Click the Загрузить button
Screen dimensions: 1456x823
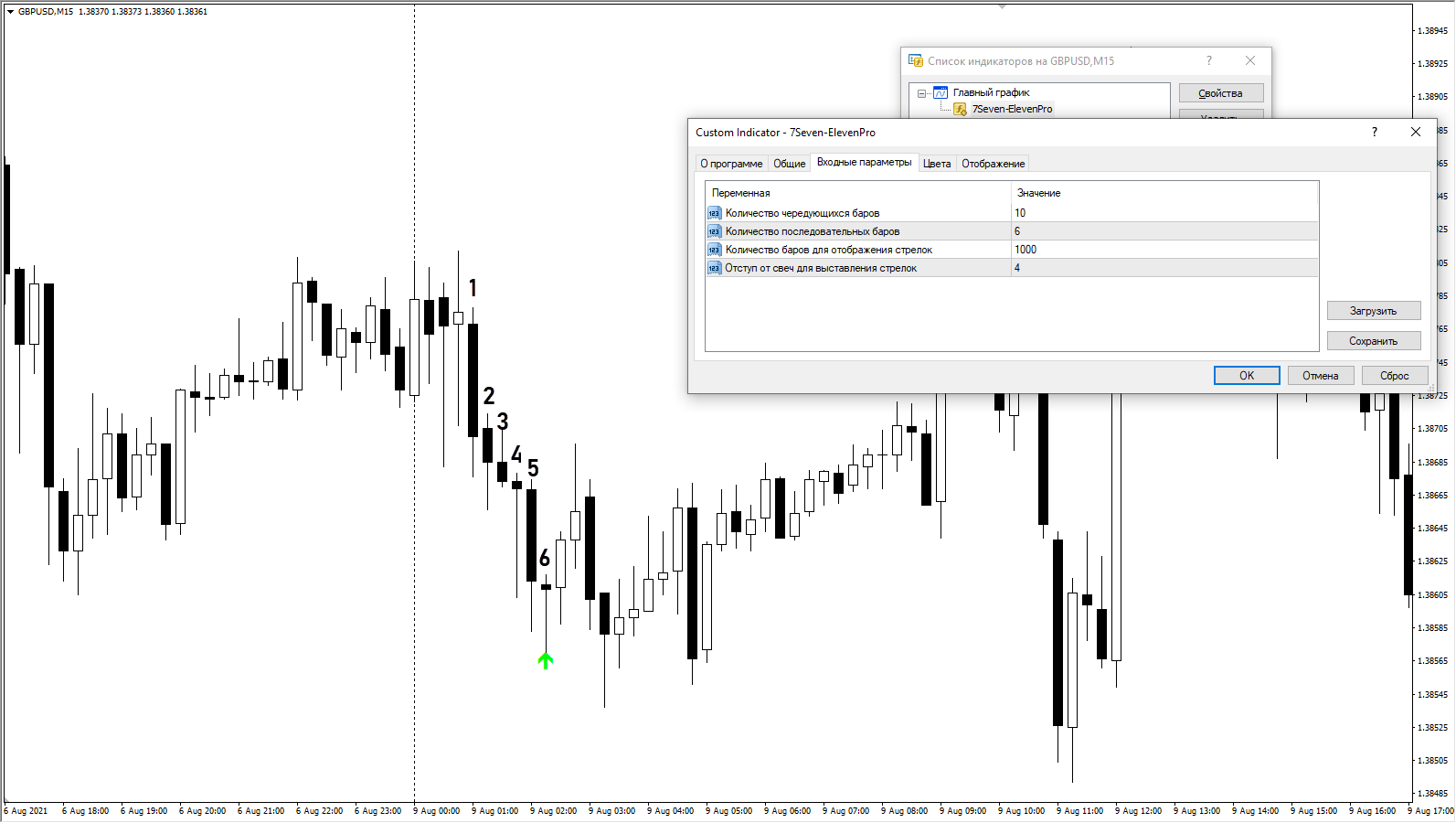[1373, 311]
